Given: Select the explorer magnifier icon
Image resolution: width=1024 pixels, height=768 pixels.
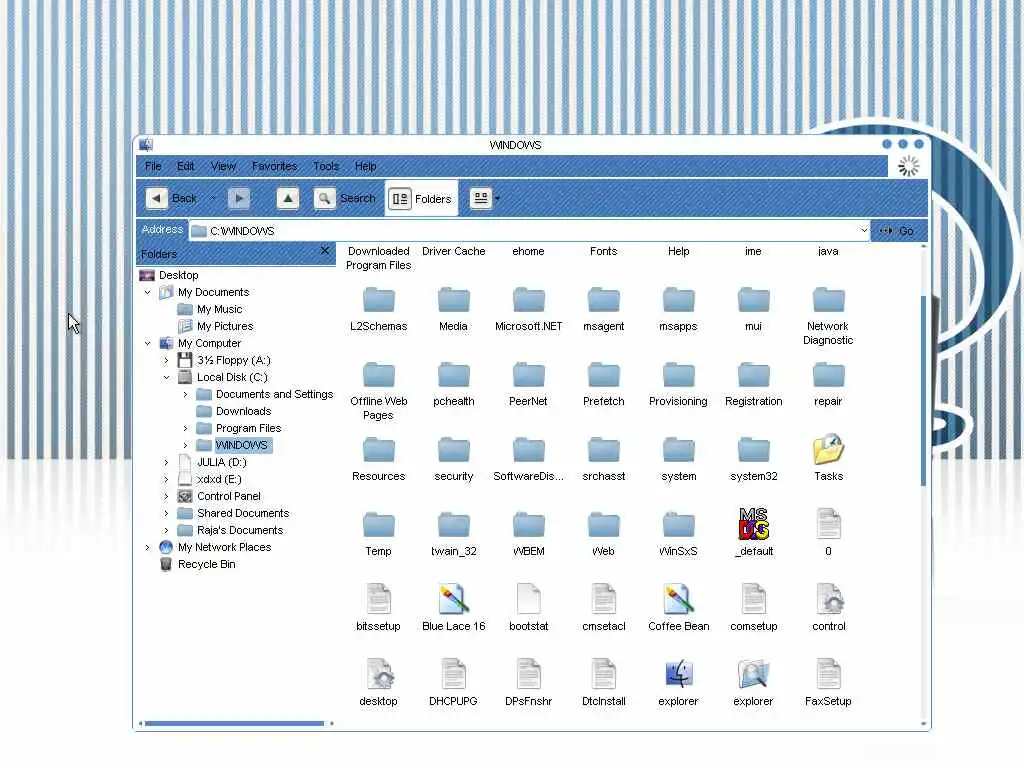Looking at the screenshot, I should click(x=754, y=674).
